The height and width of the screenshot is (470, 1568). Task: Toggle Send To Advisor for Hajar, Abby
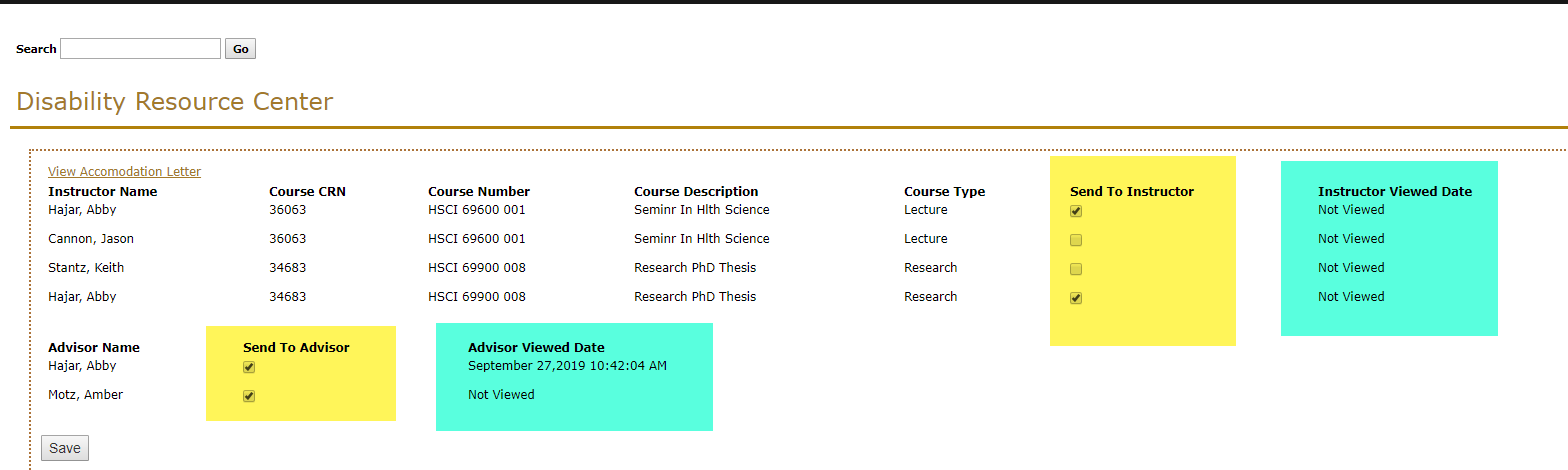(249, 367)
